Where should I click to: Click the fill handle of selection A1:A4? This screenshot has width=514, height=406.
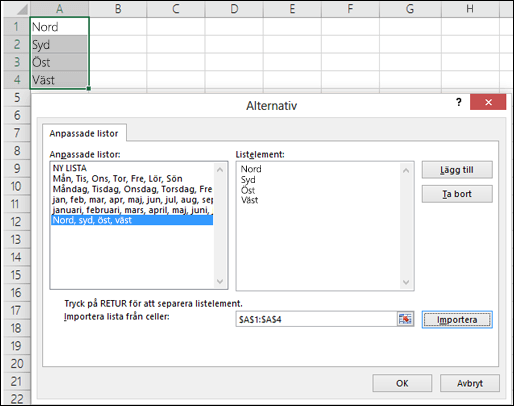[x=89, y=89]
